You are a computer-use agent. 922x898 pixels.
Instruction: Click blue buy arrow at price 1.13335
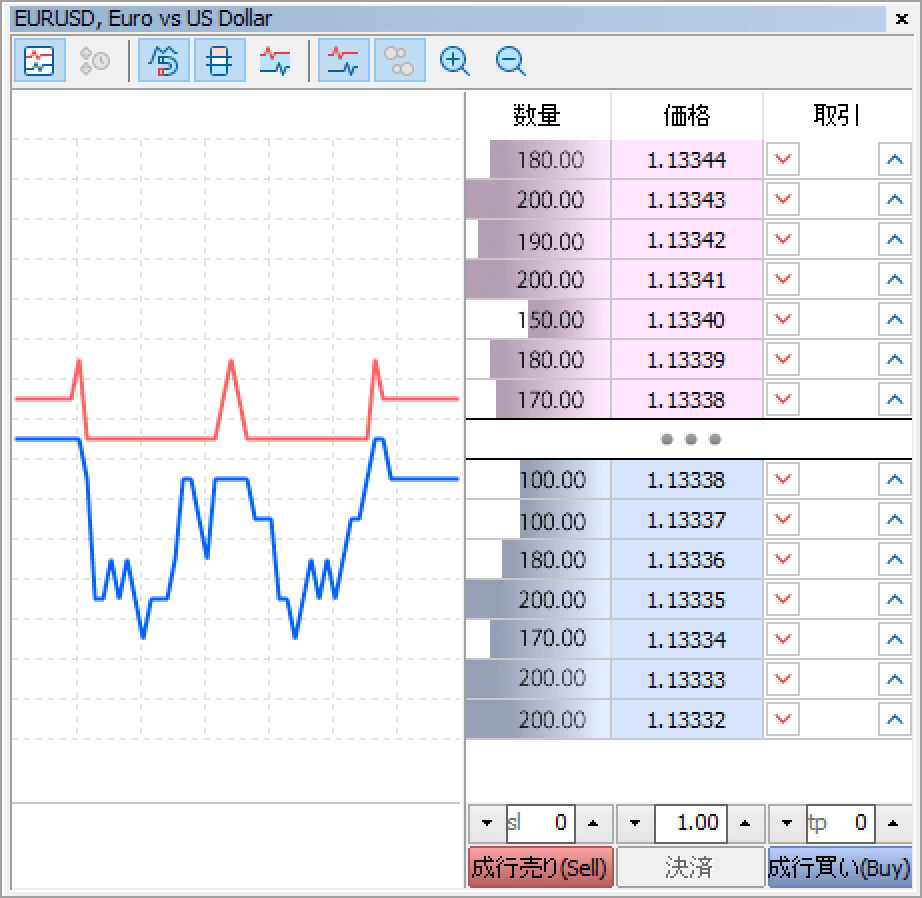pyautogui.click(x=895, y=599)
